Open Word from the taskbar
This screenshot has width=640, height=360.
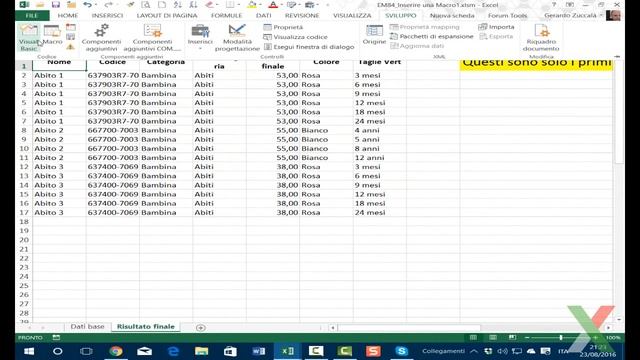pos(258,351)
